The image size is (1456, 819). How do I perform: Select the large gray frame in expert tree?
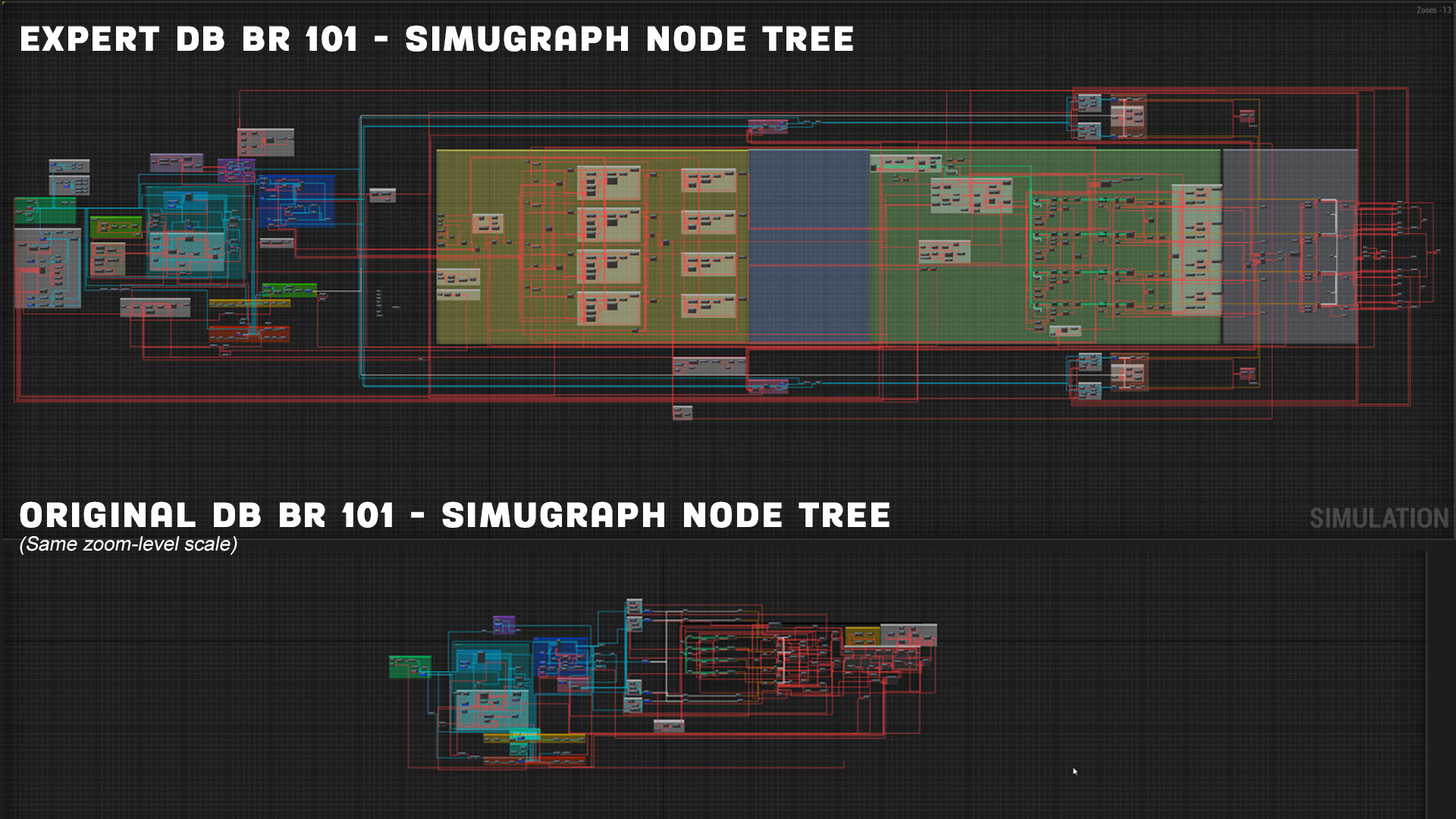(x=1290, y=246)
